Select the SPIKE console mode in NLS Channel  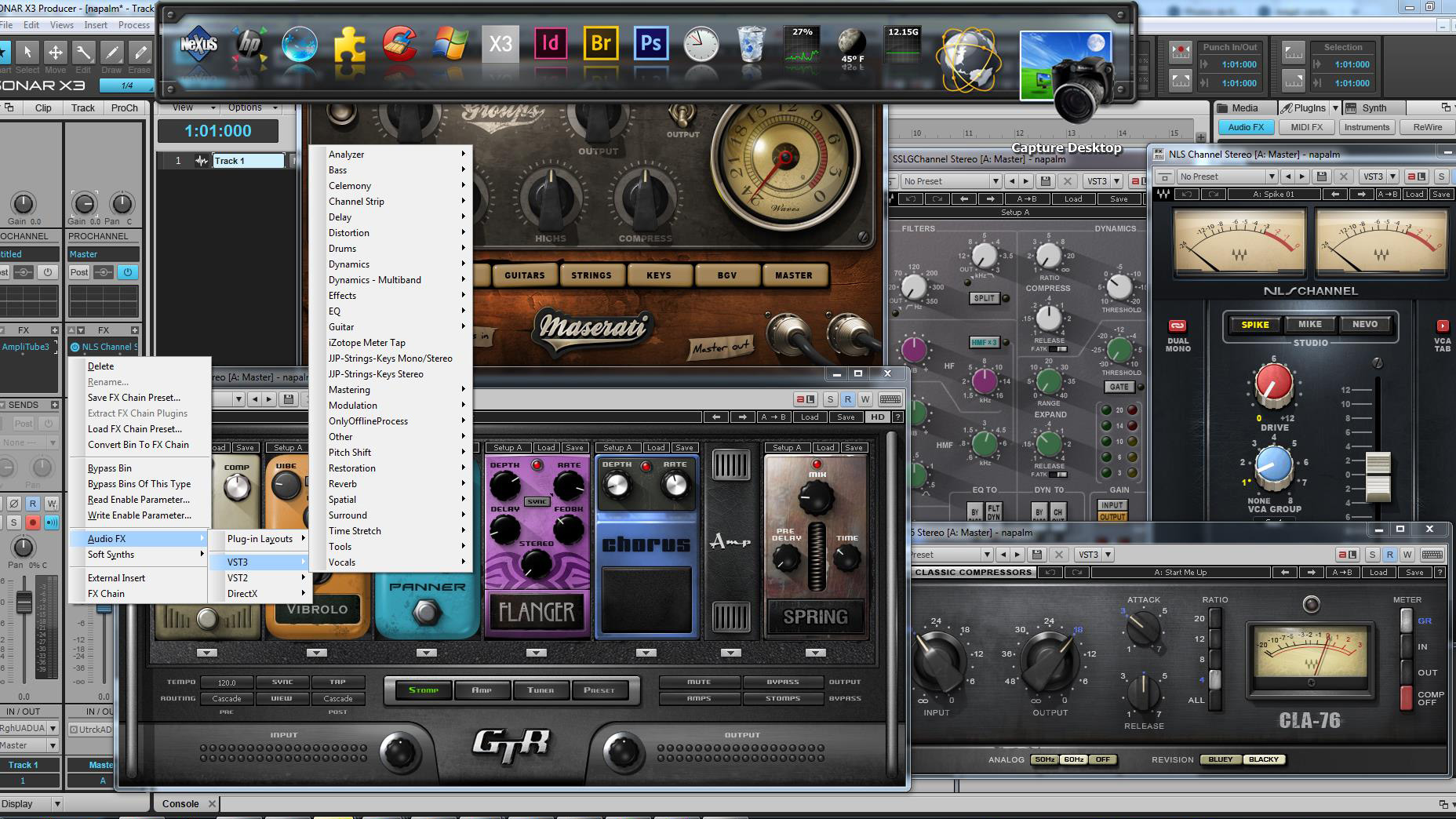tap(1254, 325)
